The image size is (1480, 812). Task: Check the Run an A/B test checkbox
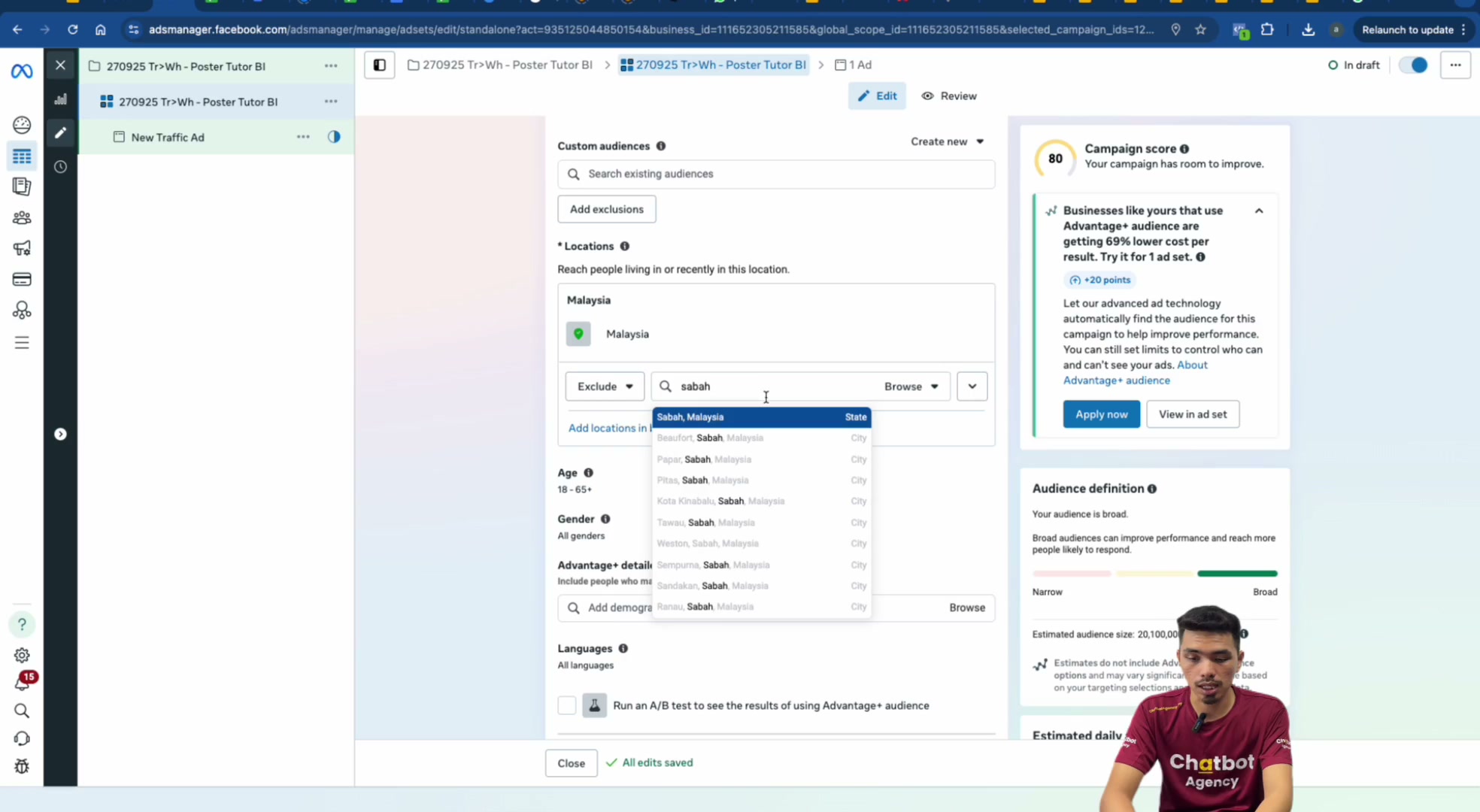coord(567,705)
